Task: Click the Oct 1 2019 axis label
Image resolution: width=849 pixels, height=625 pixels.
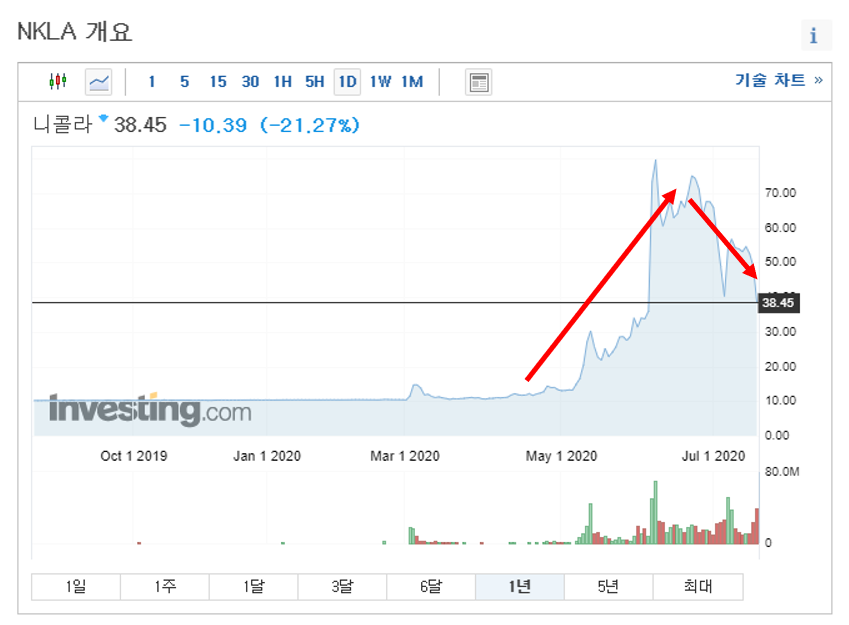Action: (133, 456)
